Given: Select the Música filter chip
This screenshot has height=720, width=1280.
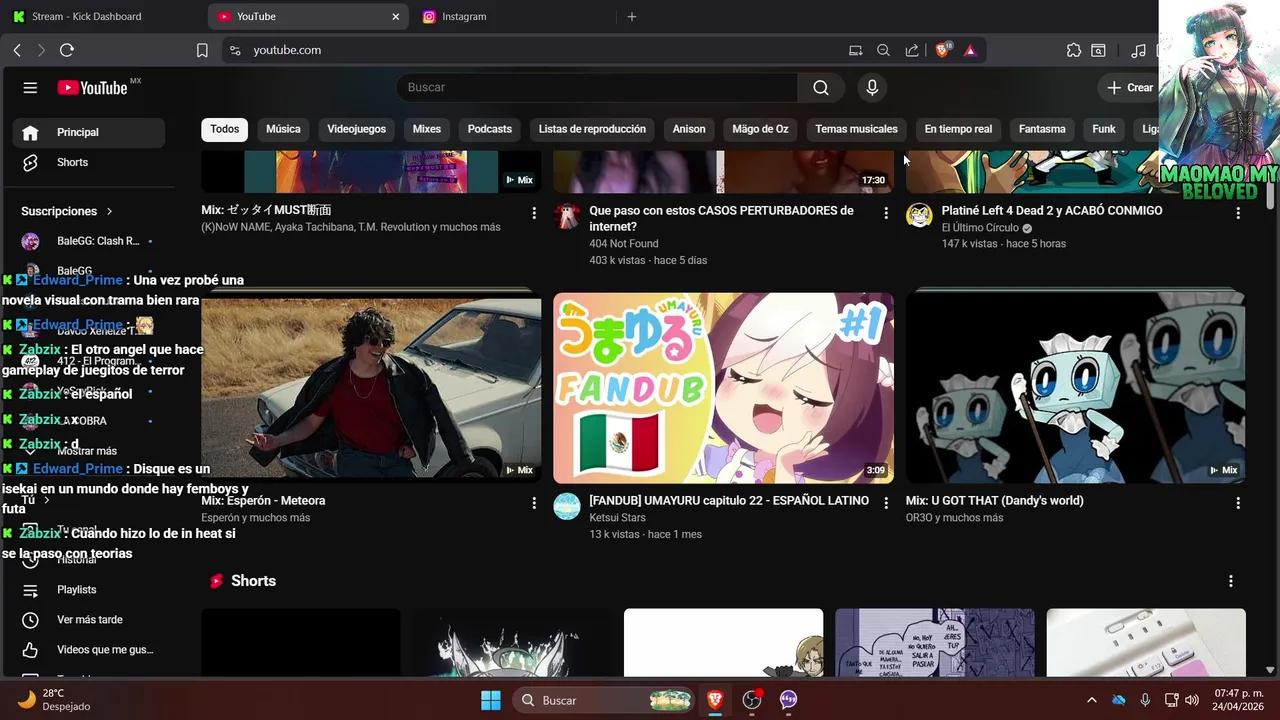Looking at the screenshot, I should 283,129.
